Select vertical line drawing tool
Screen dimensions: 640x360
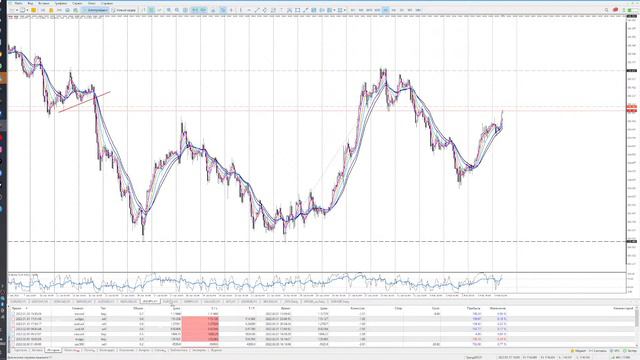241,10
